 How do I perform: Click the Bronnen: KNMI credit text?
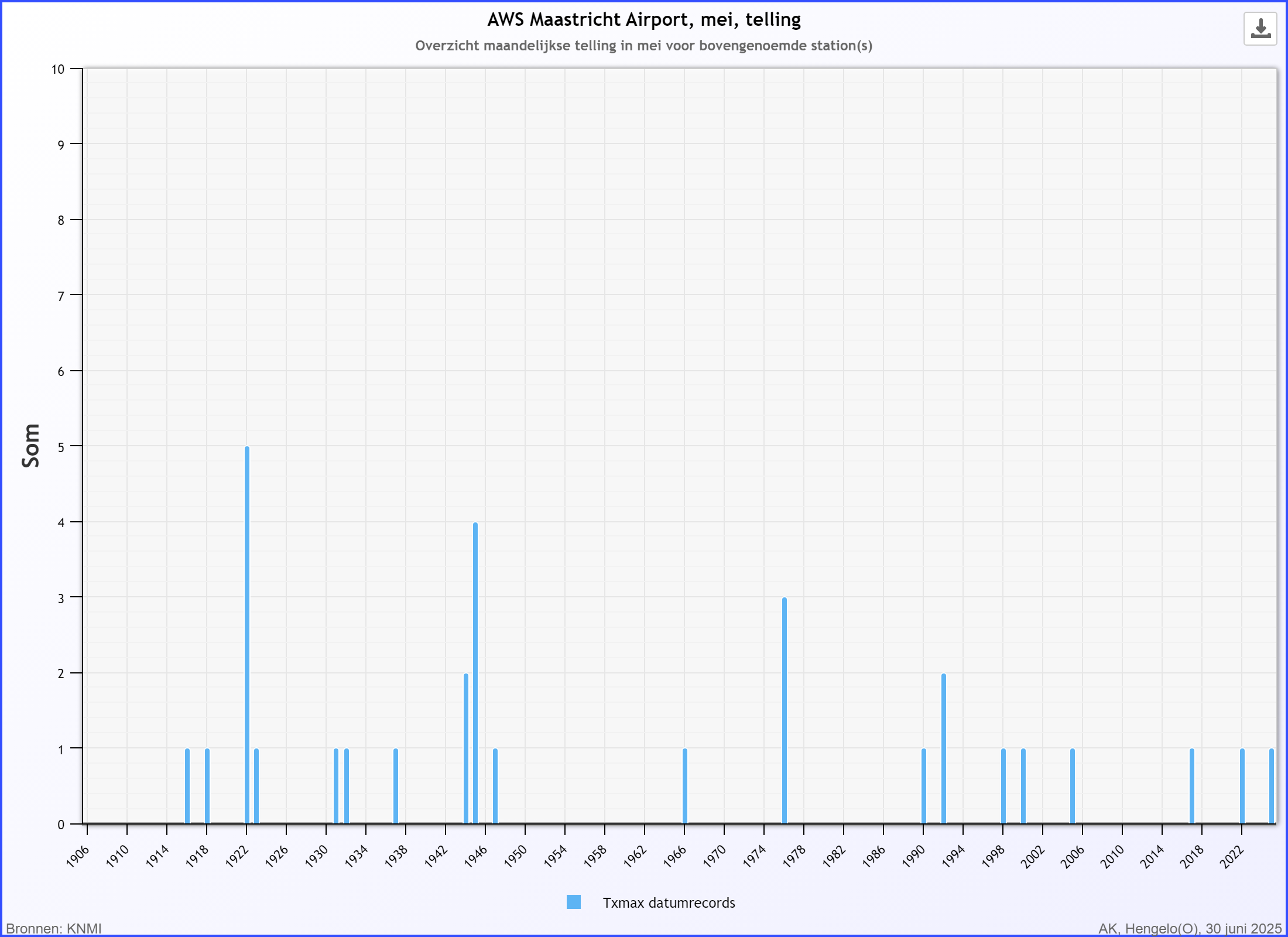click(54, 929)
